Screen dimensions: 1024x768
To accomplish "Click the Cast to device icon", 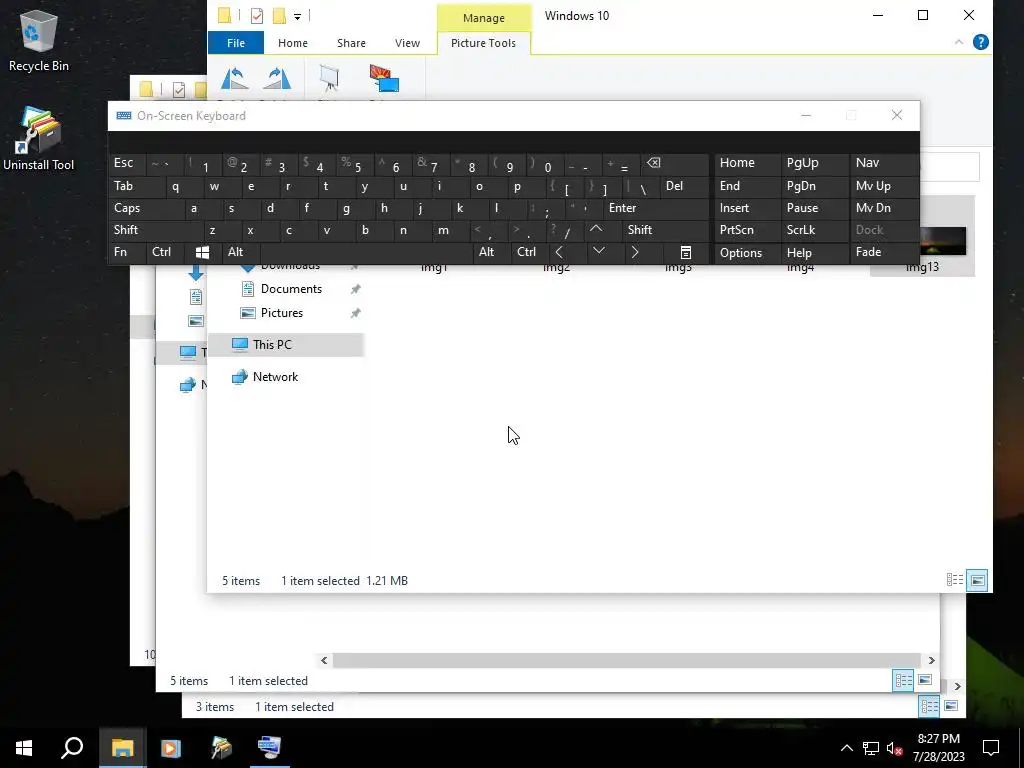I will click(384, 78).
